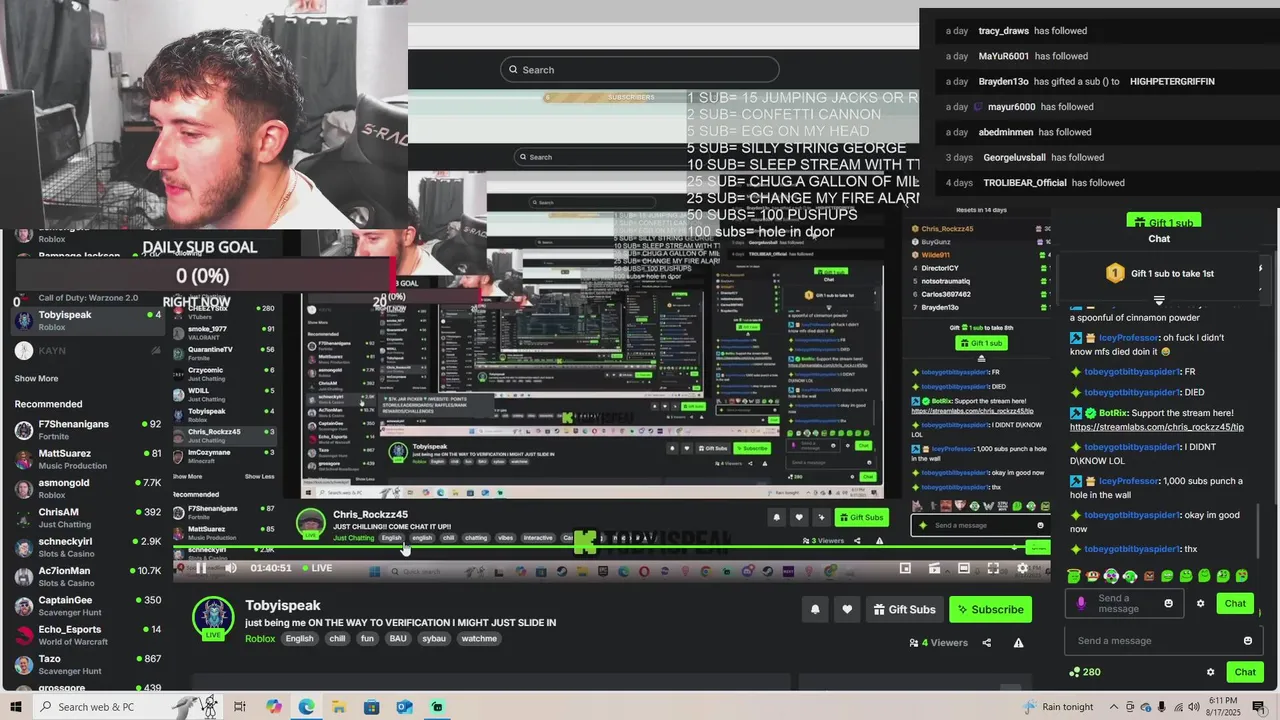Open F7Shenanigans recommended channel

tap(88, 430)
